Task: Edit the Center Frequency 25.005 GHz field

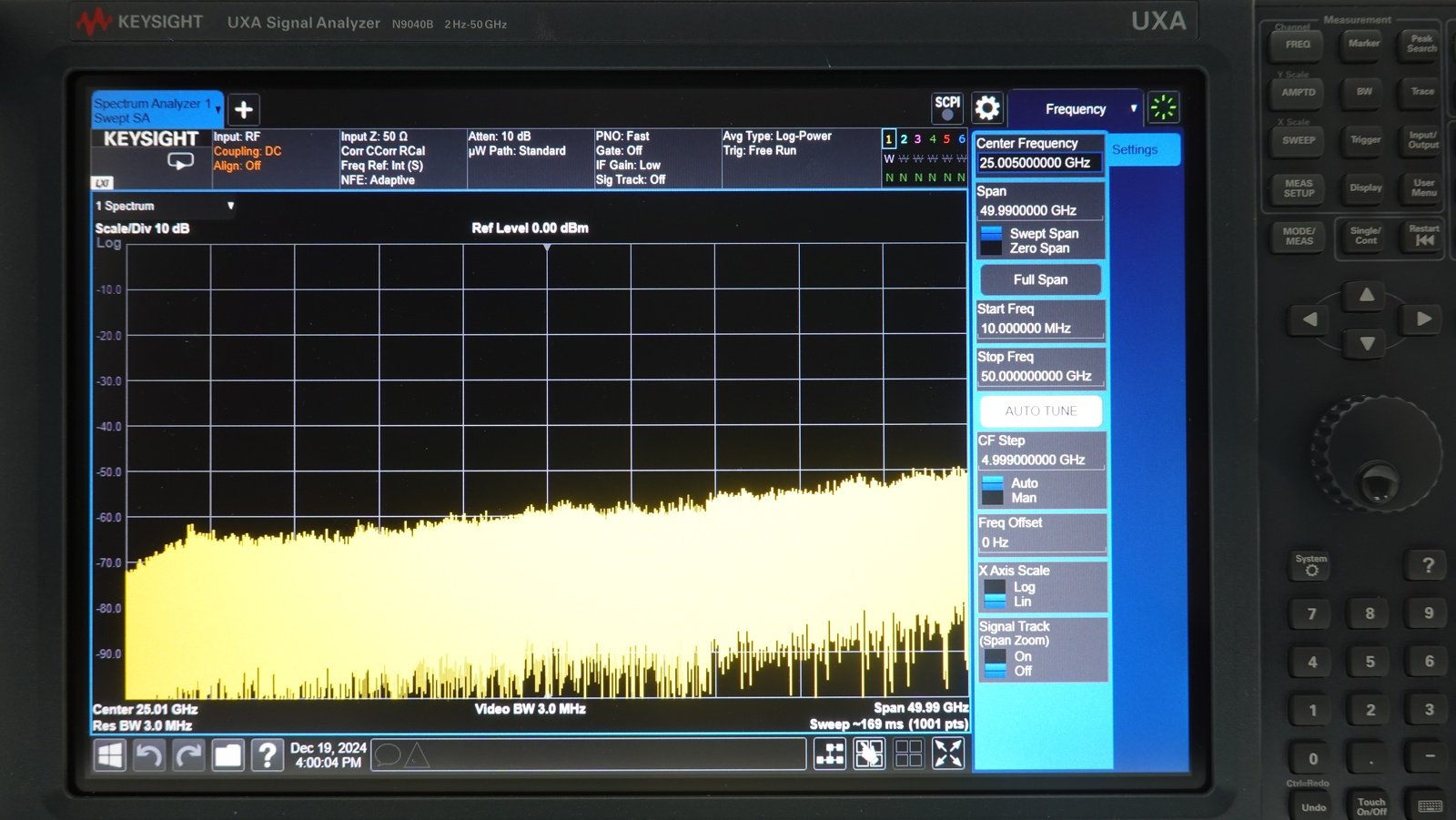Action: pos(1039,162)
